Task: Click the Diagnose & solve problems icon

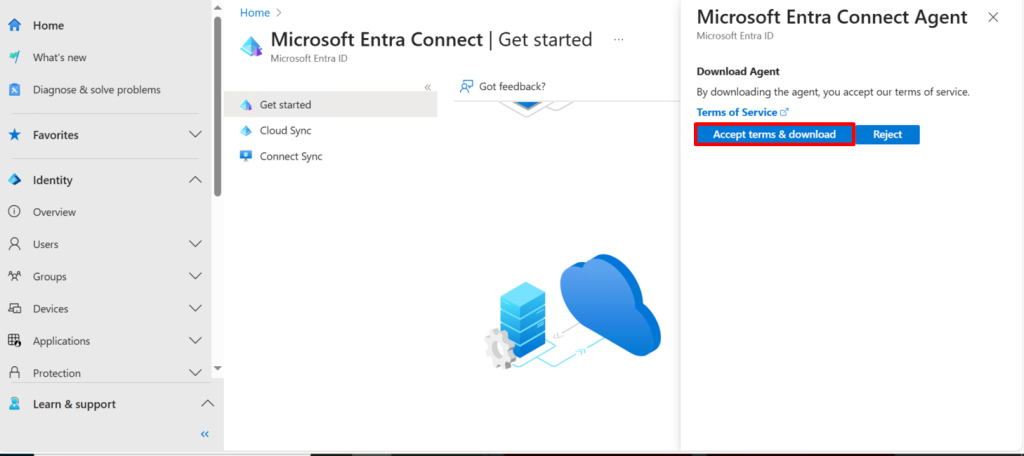Action: [x=14, y=90]
